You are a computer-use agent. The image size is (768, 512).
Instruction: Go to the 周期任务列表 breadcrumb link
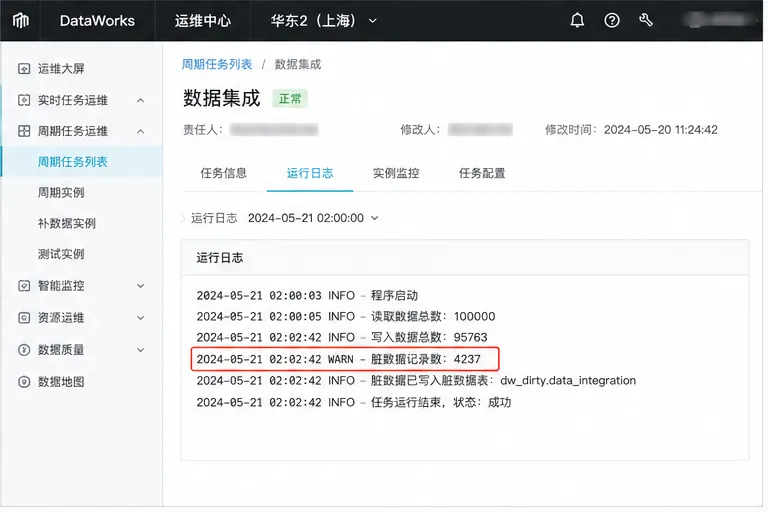tap(217, 64)
